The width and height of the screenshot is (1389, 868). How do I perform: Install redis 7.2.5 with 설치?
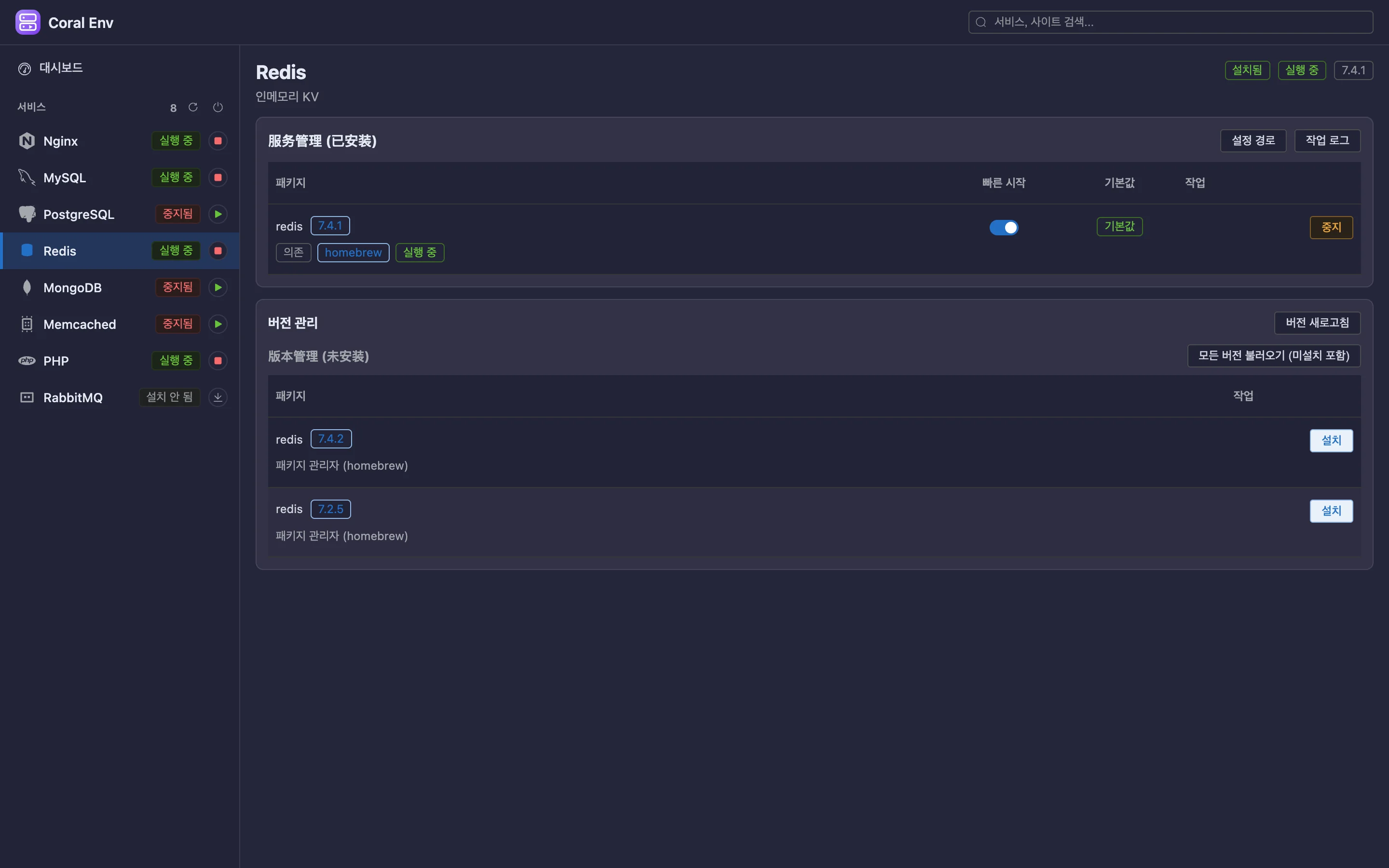(1331, 511)
